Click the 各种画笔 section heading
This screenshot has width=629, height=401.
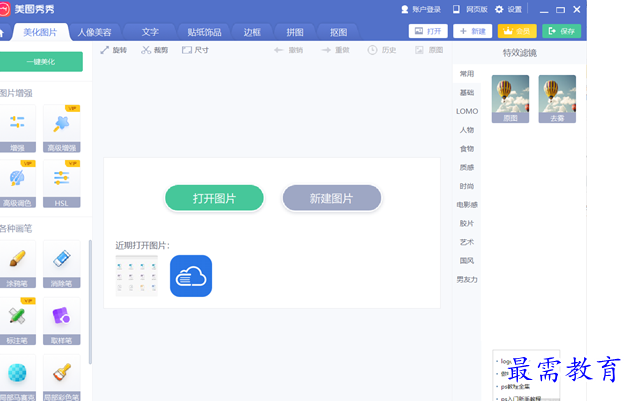click(x=16, y=229)
